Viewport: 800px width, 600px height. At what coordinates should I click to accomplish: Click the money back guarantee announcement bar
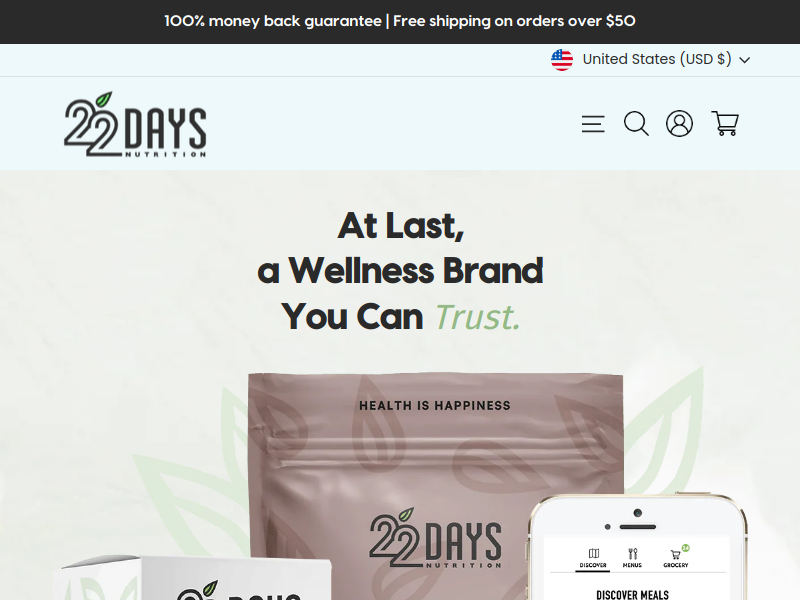click(x=400, y=21)
